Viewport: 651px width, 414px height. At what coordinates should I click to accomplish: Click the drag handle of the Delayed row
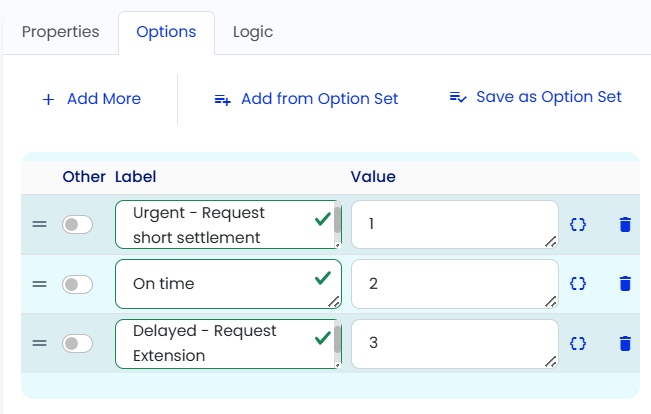pyautogui.click(x=39, y=343)
